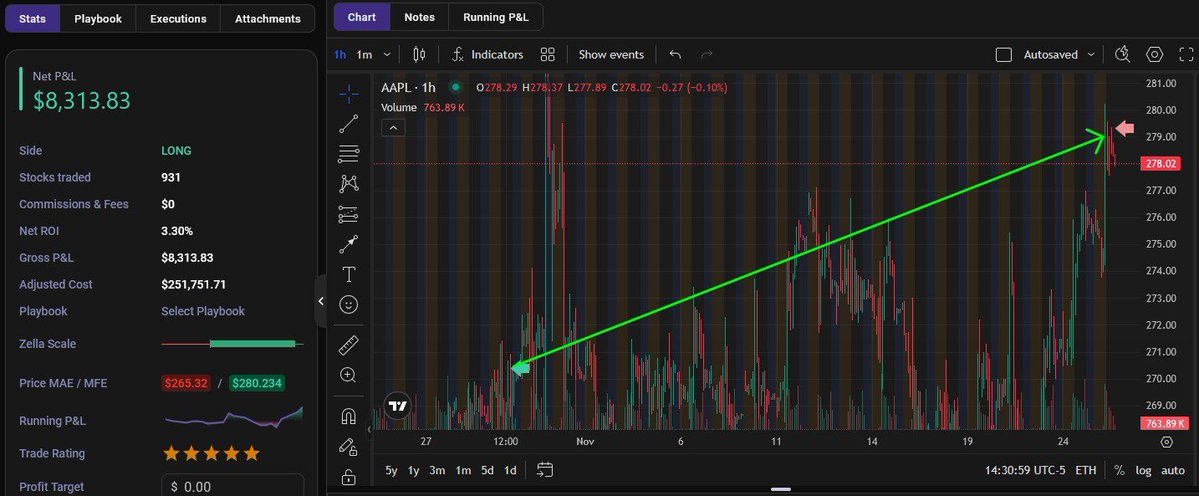Click the Autosaved layout name
This screenshot has width=1199, height=496.
(1051, 55)
